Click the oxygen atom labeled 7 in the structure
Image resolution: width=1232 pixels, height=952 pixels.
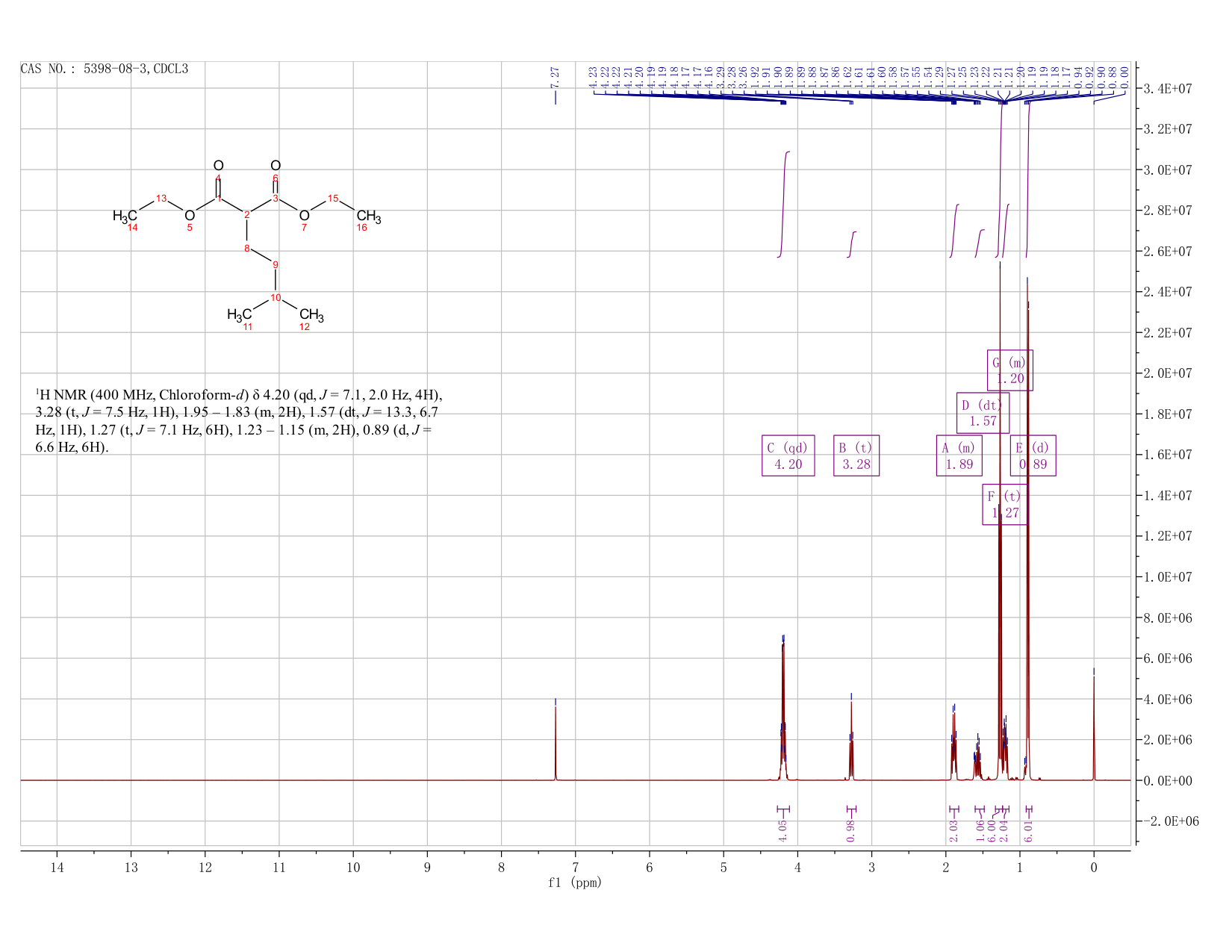coord(304,216)
